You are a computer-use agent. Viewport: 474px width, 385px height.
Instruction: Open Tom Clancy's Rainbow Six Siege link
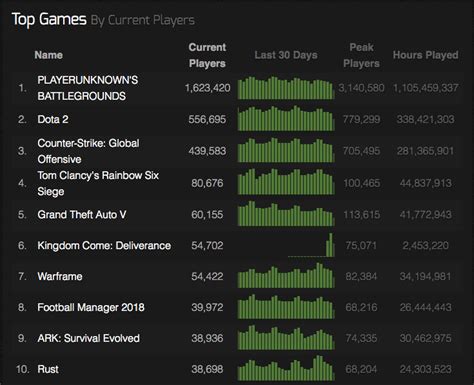[x=98, y=183]
